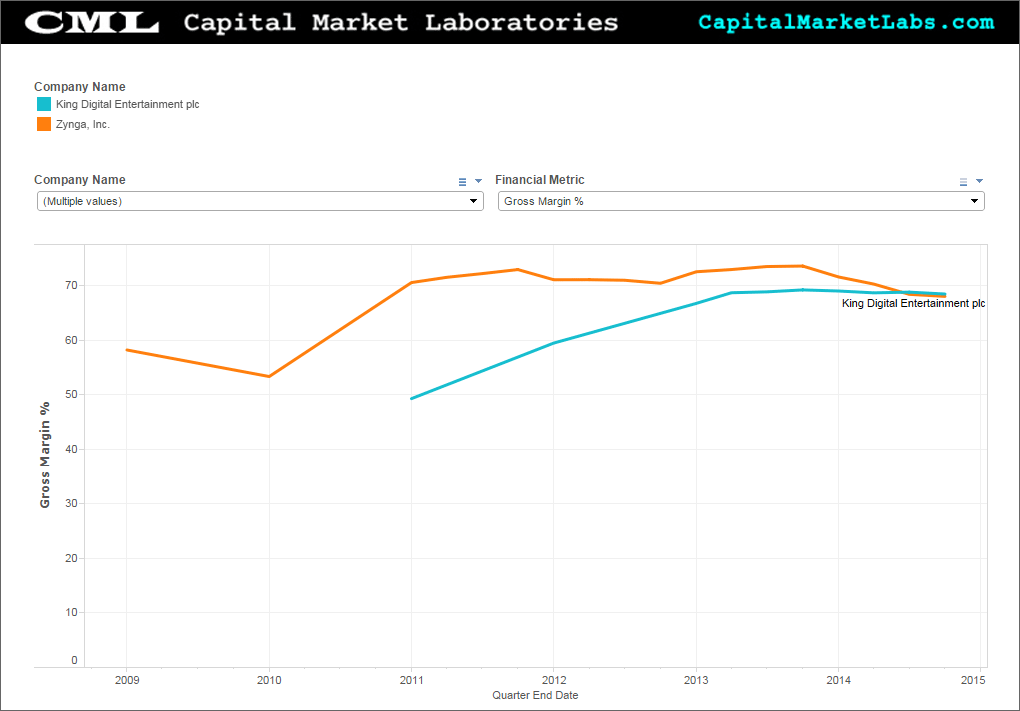The image size is (1020, 711).
Task: Click the Capital Market Laboratories header title
Action: click(x=401, y=23)
